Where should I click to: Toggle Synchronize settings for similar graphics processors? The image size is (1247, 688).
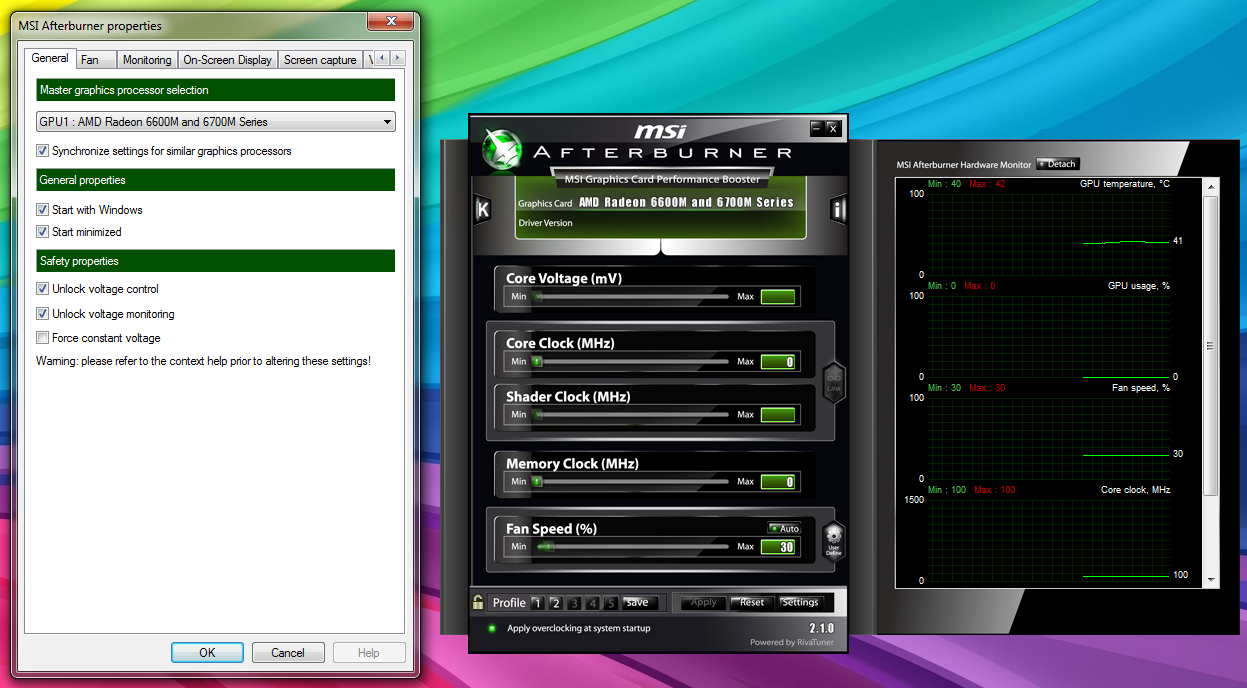click(42, 151)
